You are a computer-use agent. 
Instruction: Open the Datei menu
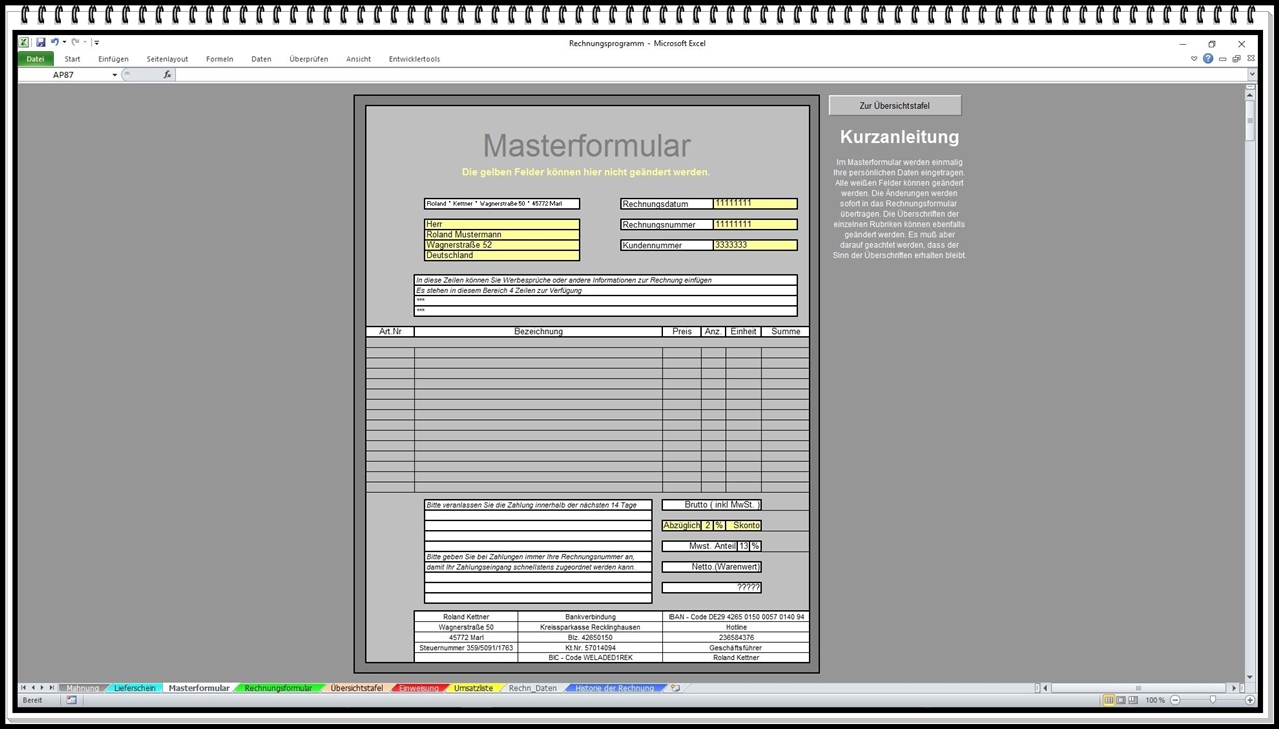click(x=35, y=59)
